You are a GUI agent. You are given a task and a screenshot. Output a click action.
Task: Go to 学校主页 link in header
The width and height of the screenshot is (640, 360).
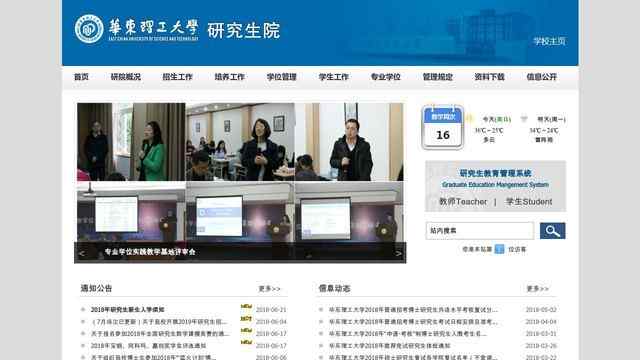549,41
